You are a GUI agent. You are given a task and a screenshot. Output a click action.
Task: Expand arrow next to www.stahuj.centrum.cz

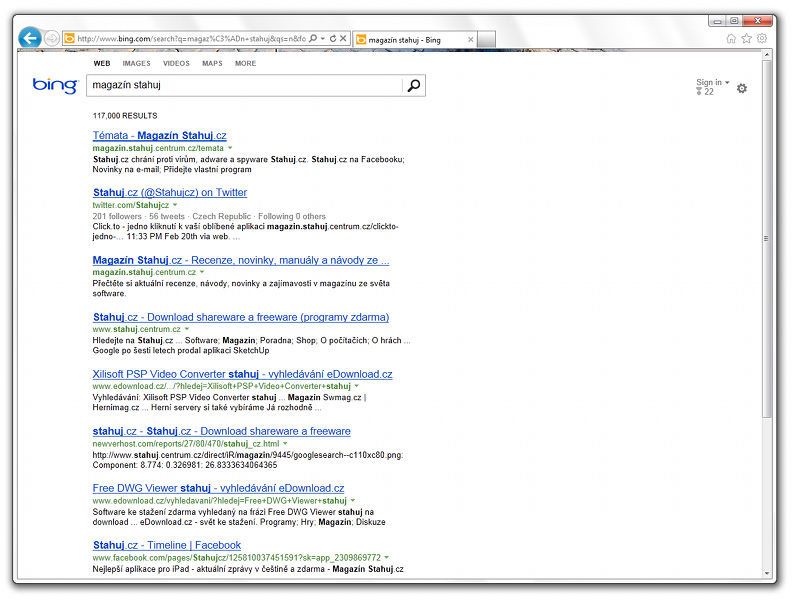click(x=187, y=329)
